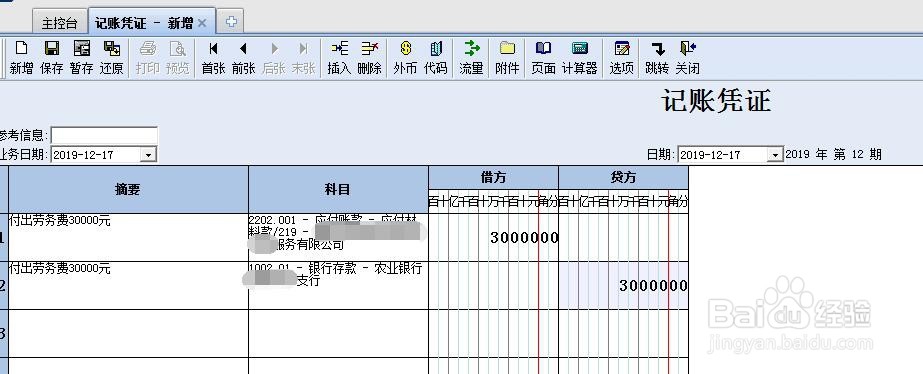
Task: Click the 摘要 column header
Action: tap(128, 189)
